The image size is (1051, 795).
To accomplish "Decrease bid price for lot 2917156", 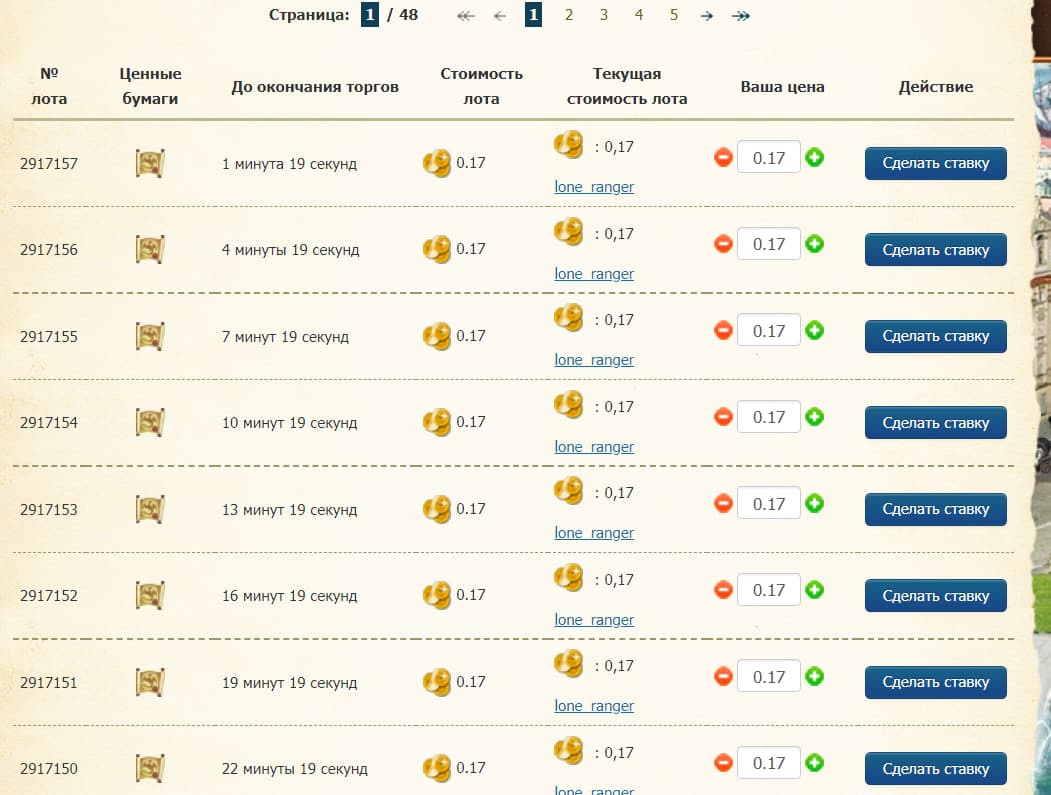I will tap(723, 244).
